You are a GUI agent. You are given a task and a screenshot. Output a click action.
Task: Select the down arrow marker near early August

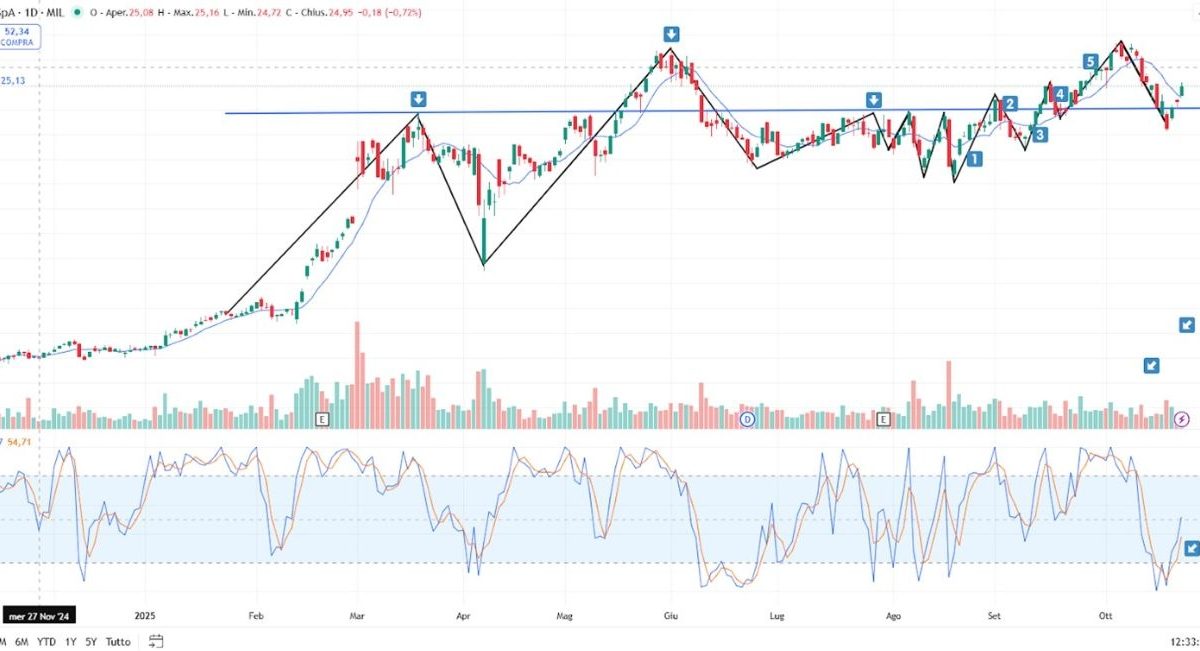point(874,100)
